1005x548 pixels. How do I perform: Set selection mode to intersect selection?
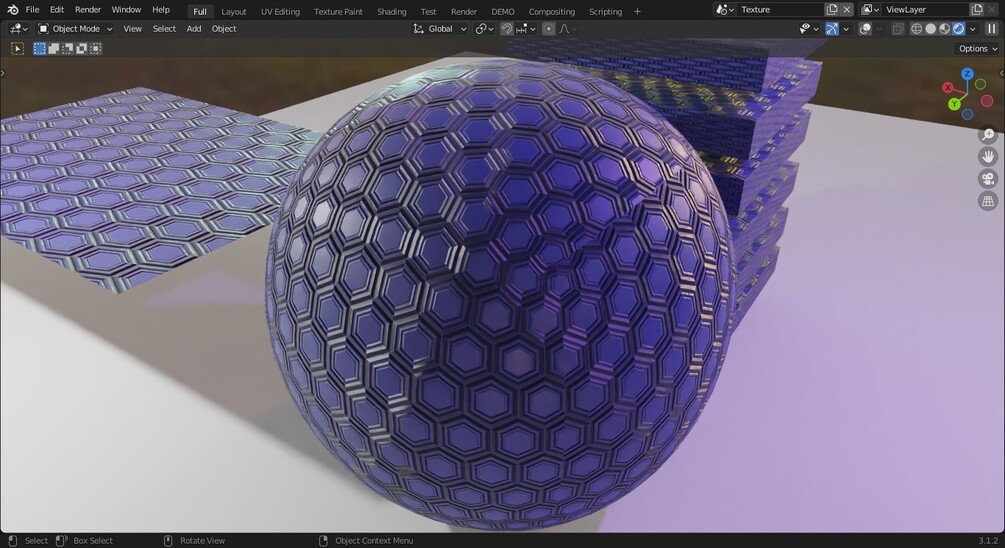(96, 49)
